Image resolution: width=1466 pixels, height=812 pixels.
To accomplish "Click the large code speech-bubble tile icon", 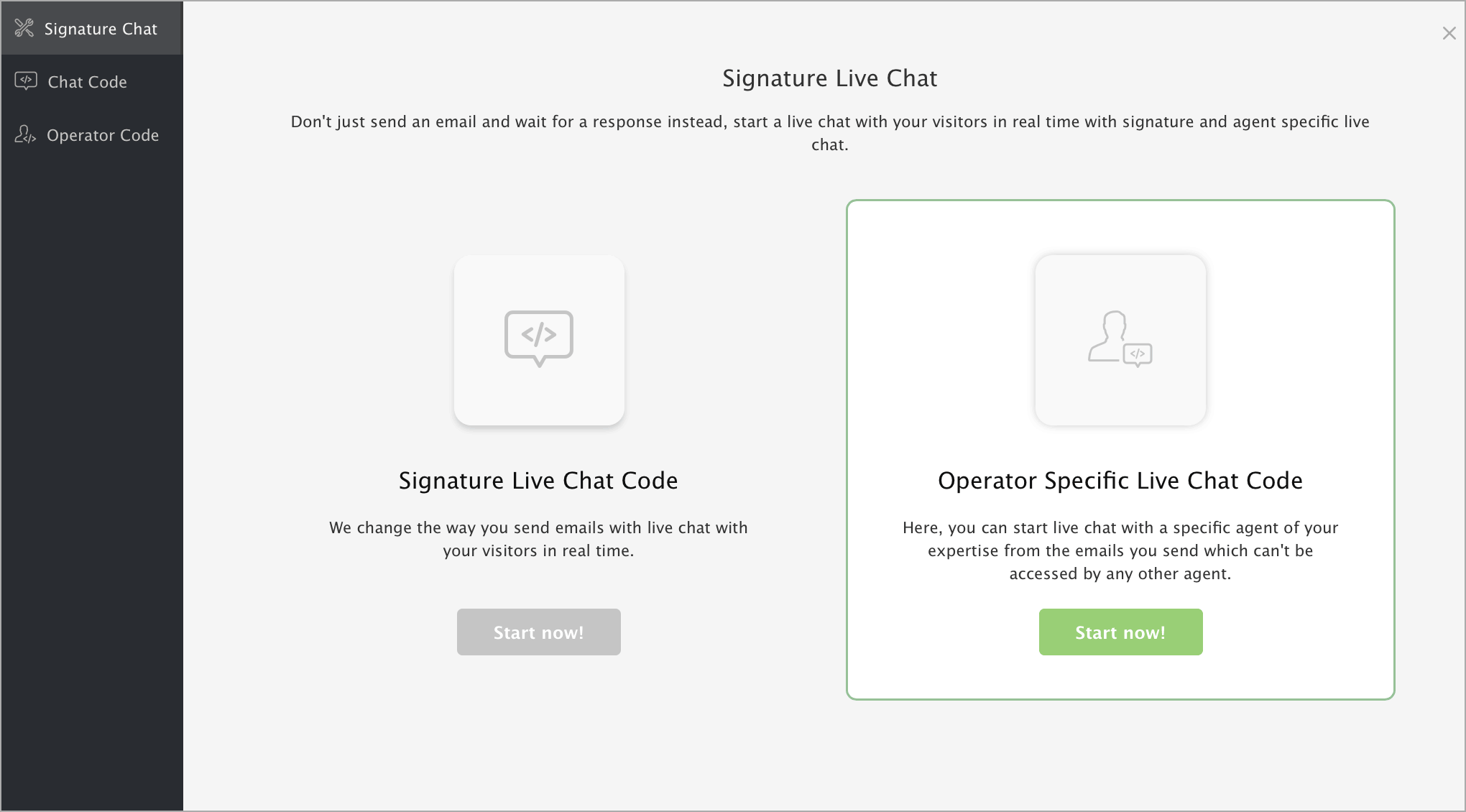I will coord(539,339).
